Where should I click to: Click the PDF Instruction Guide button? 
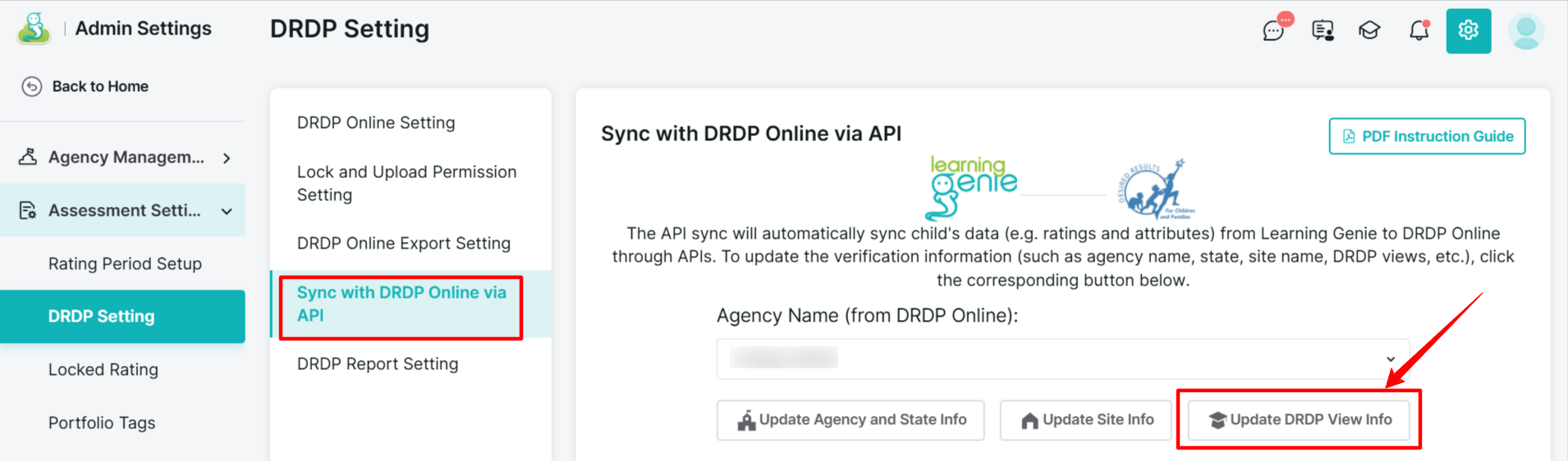(1427, 136)
